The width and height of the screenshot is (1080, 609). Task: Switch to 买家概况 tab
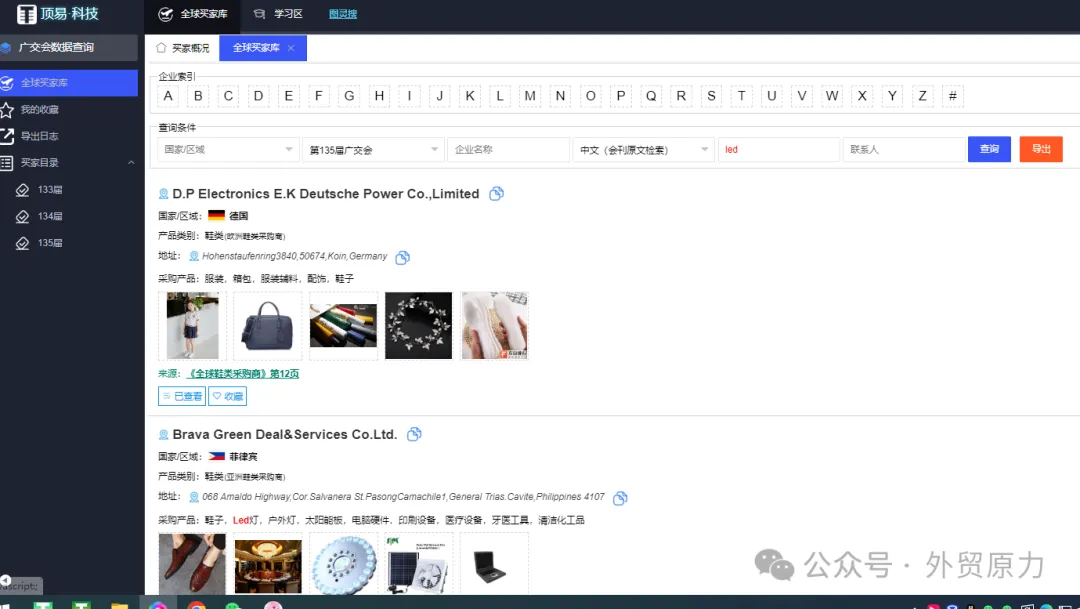(x=183, y=48)
